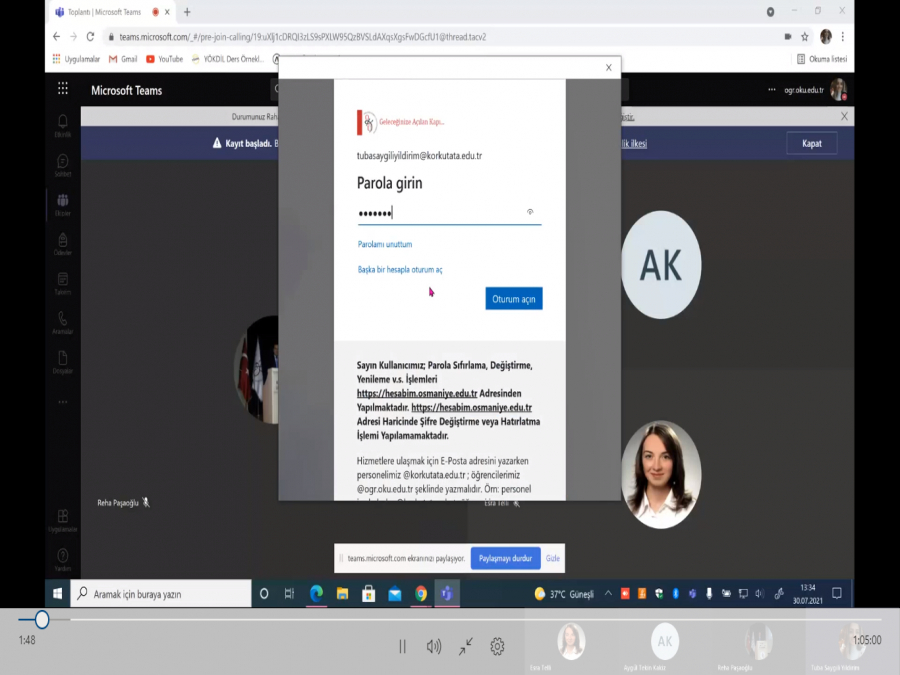Reload the browser page

[x=91, y=37]
